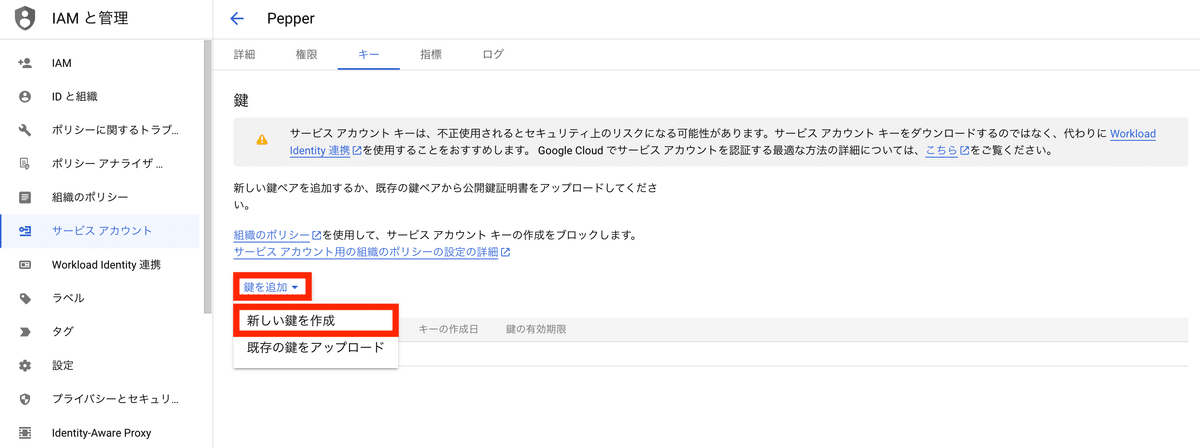Click the サービス アカウント key-card icon

coord(26,231)
